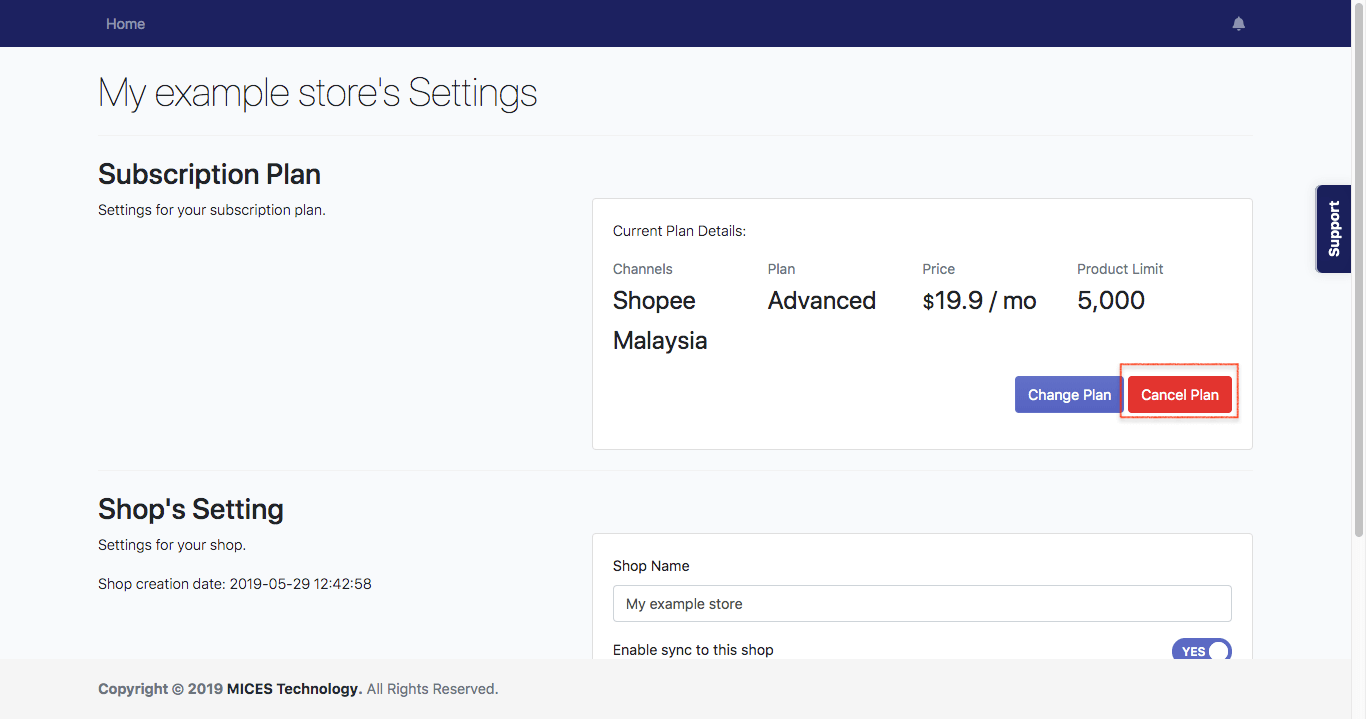Click the 5,000 product limit value
This screenshot has height=719, width=1366.
(1110, 301)
